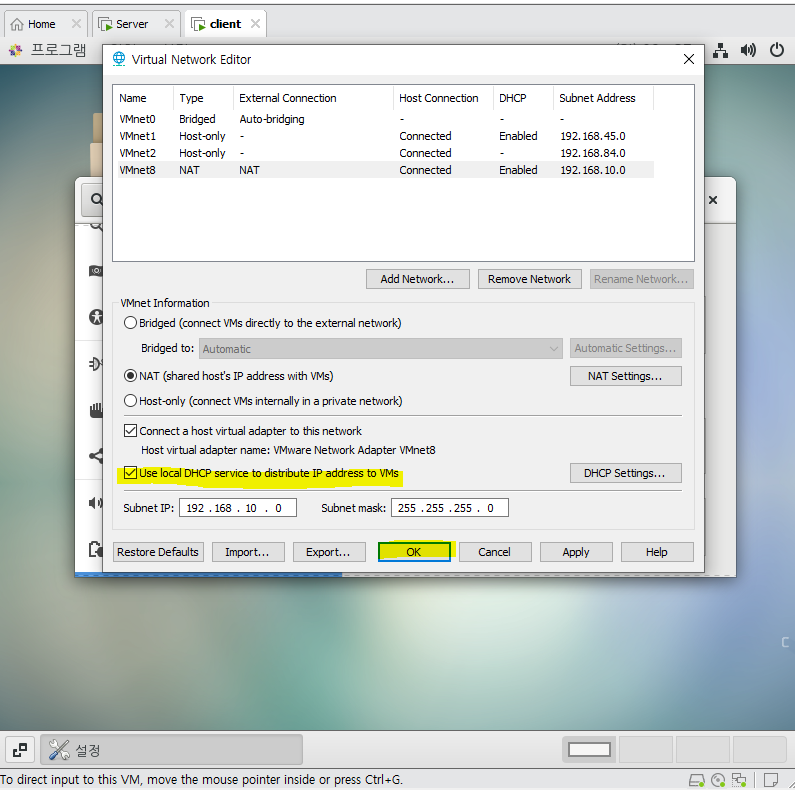This screenshot has width=795, height=790.
Task: Click the hard disk device status icon
Action: (x=697, y=779)
